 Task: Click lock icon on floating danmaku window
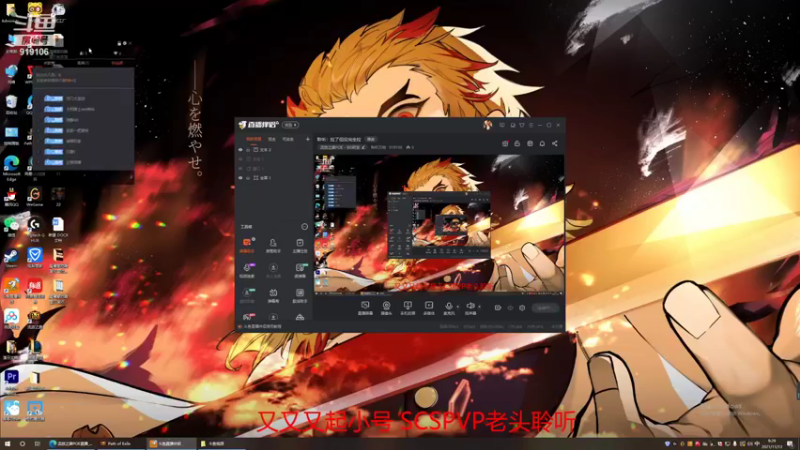pos(119,43)
